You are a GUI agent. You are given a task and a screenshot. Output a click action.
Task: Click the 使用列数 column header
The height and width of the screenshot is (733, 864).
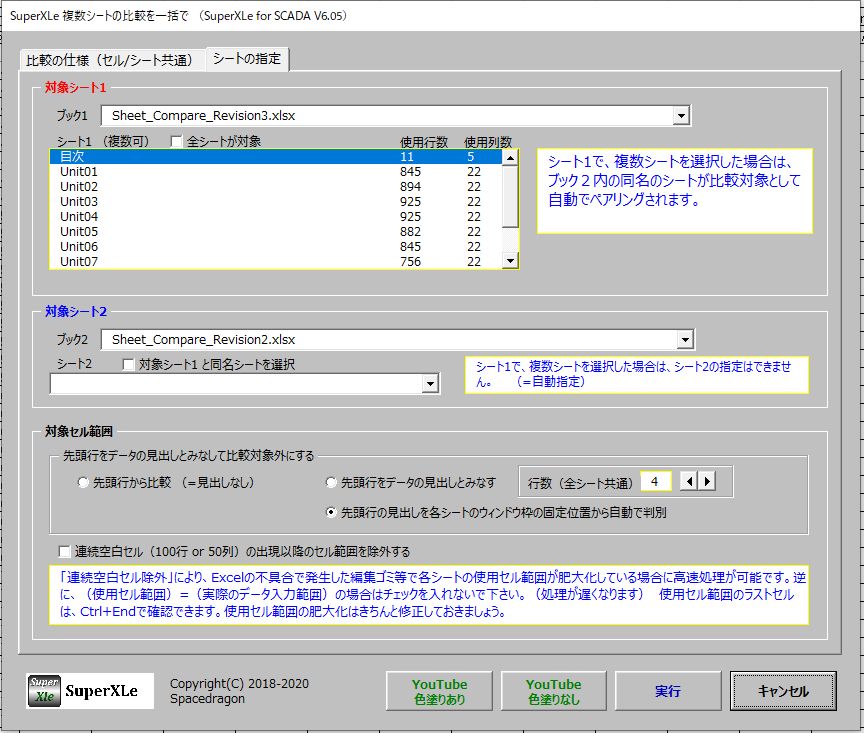(488, 142)
